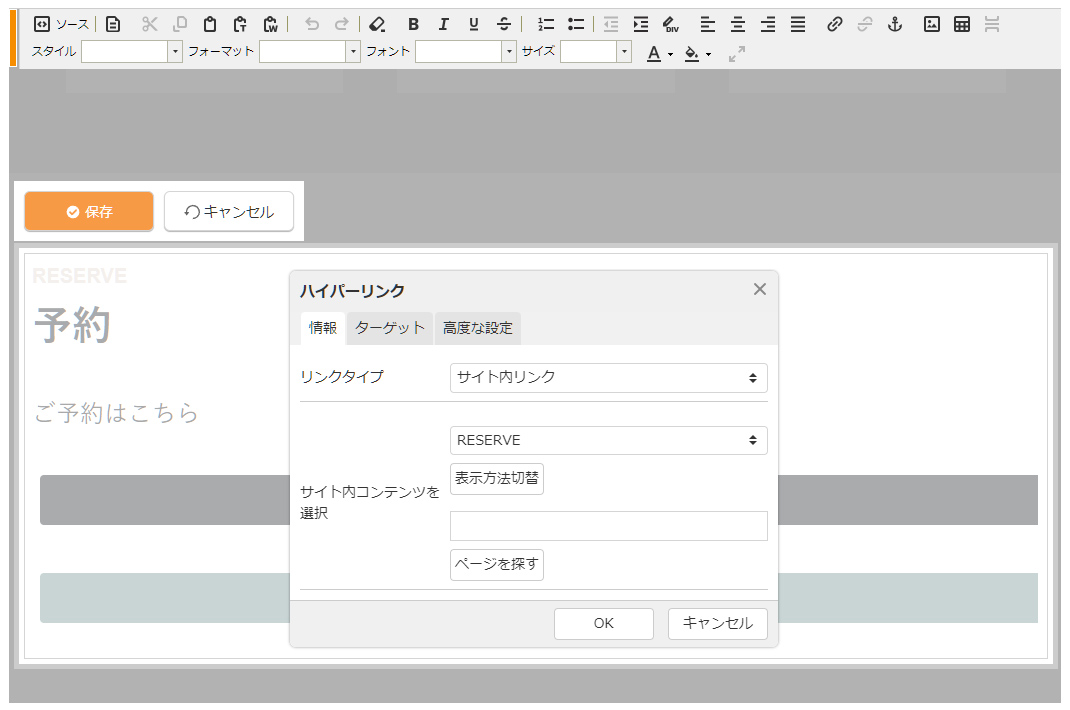
Task: Open the text color picker
Action: pos(659,53)
